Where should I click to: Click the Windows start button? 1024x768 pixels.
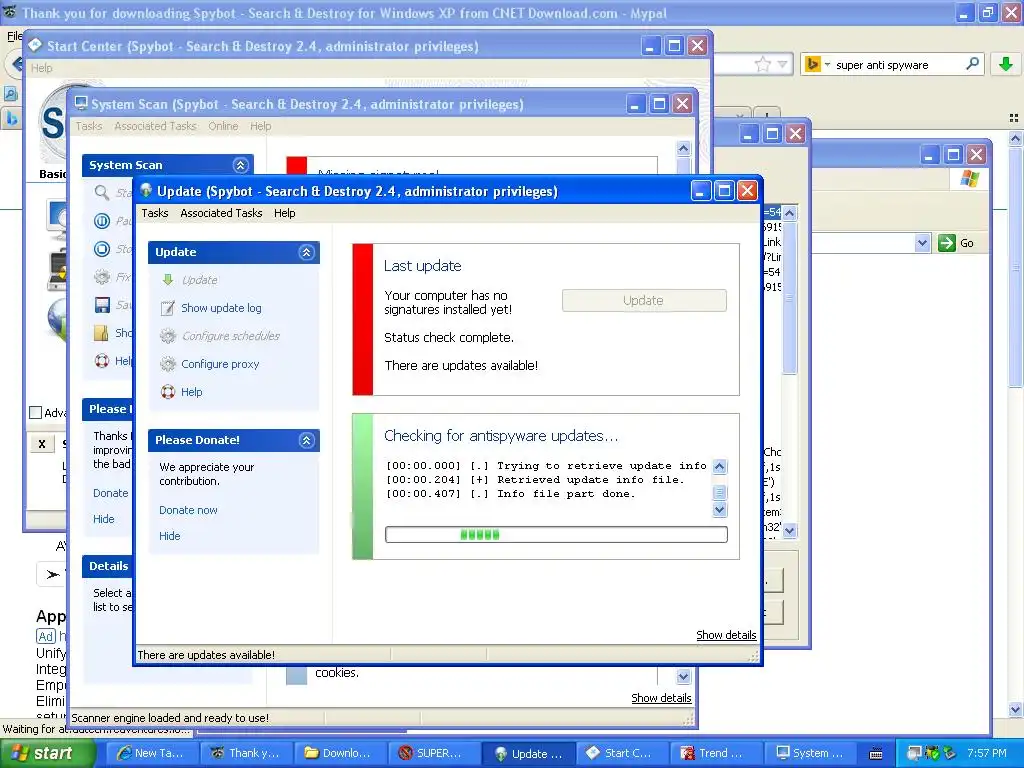pos(48,753)
